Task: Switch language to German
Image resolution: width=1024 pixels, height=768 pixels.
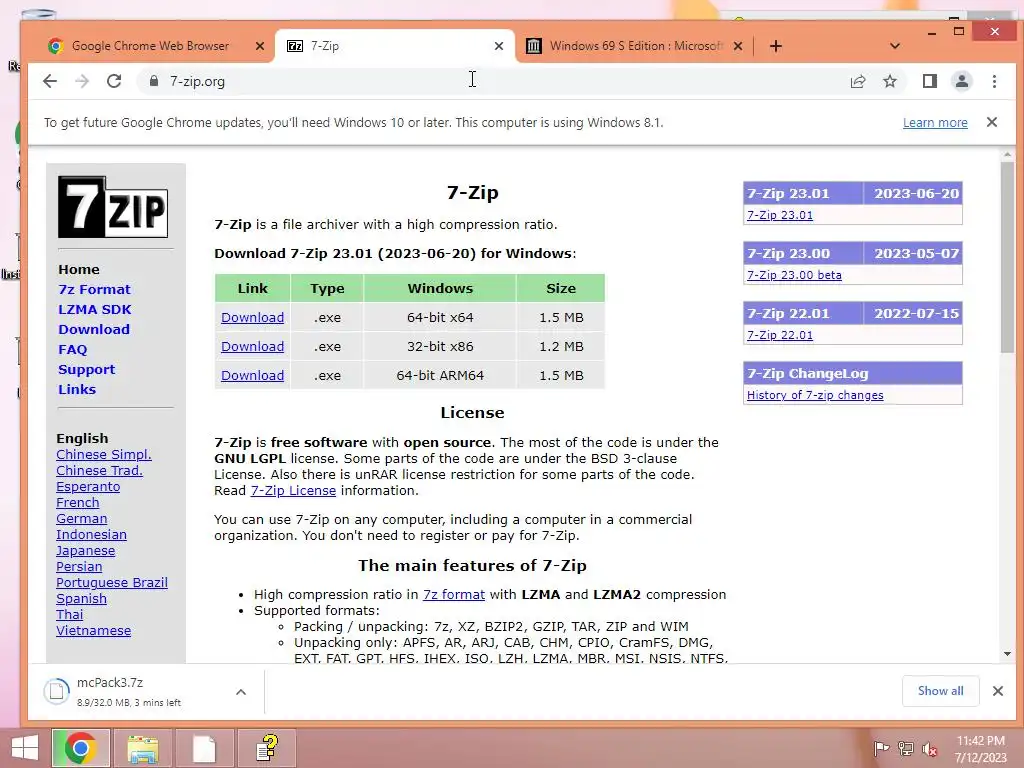Action: (x=82, y=519)
